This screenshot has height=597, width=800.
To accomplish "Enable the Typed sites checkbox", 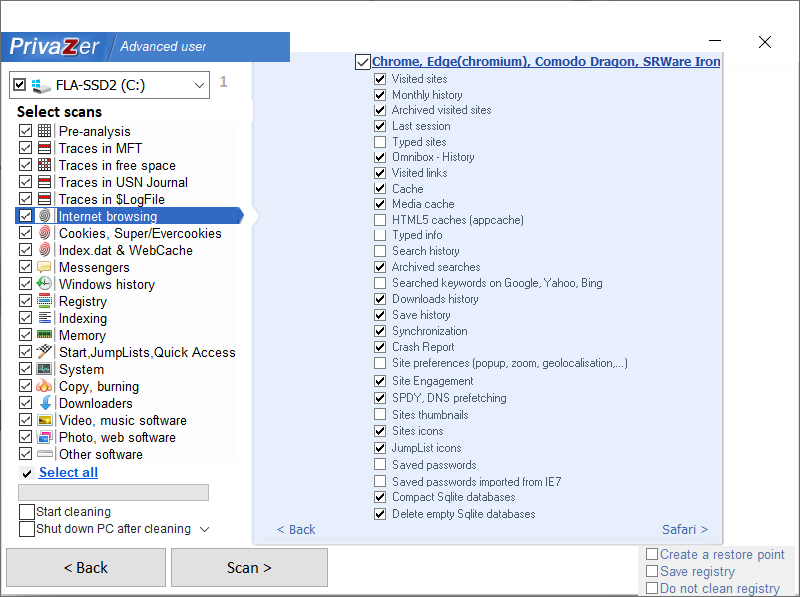I will point(380,142).
